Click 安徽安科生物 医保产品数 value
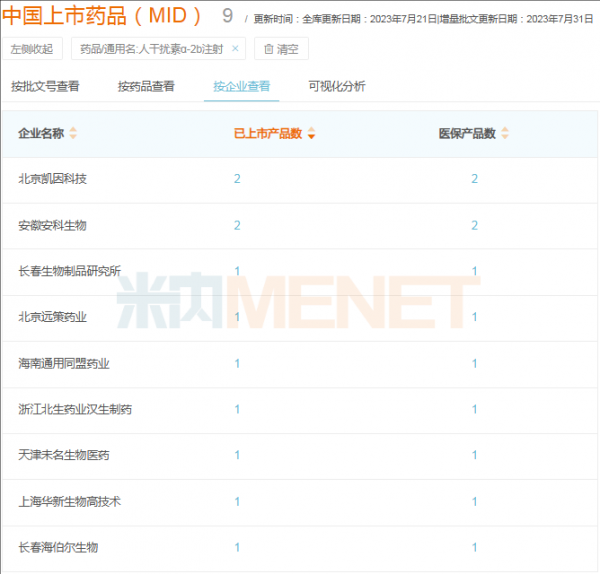600x574 pixels. (x=474, y=225)
